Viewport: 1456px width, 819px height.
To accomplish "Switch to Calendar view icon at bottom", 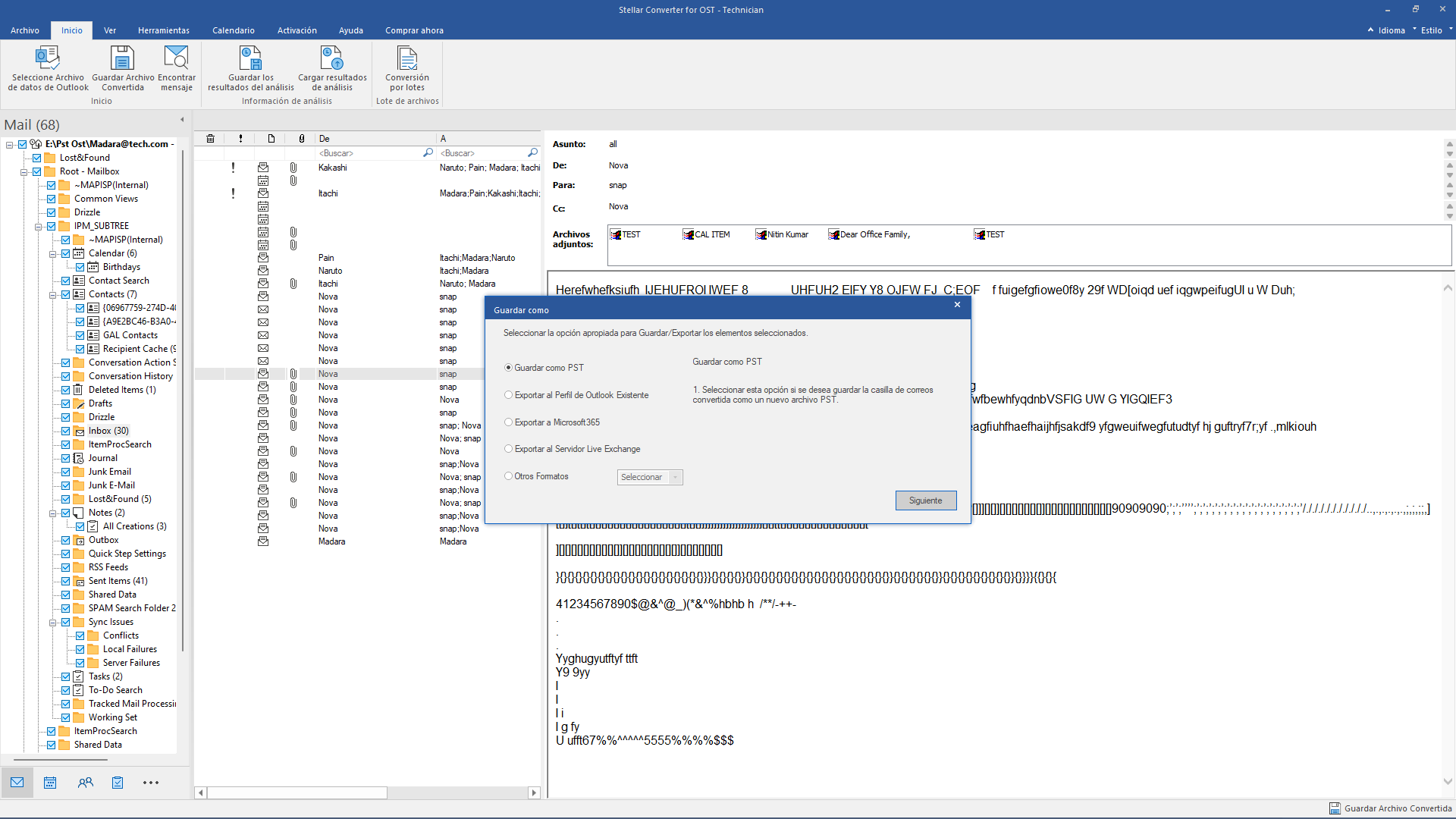I will pyautogui.click(x=50, y=782).
